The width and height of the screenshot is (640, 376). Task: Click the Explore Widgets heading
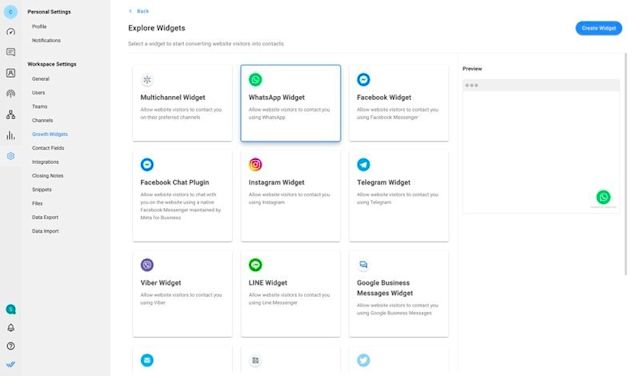click(x=157, y=28)
